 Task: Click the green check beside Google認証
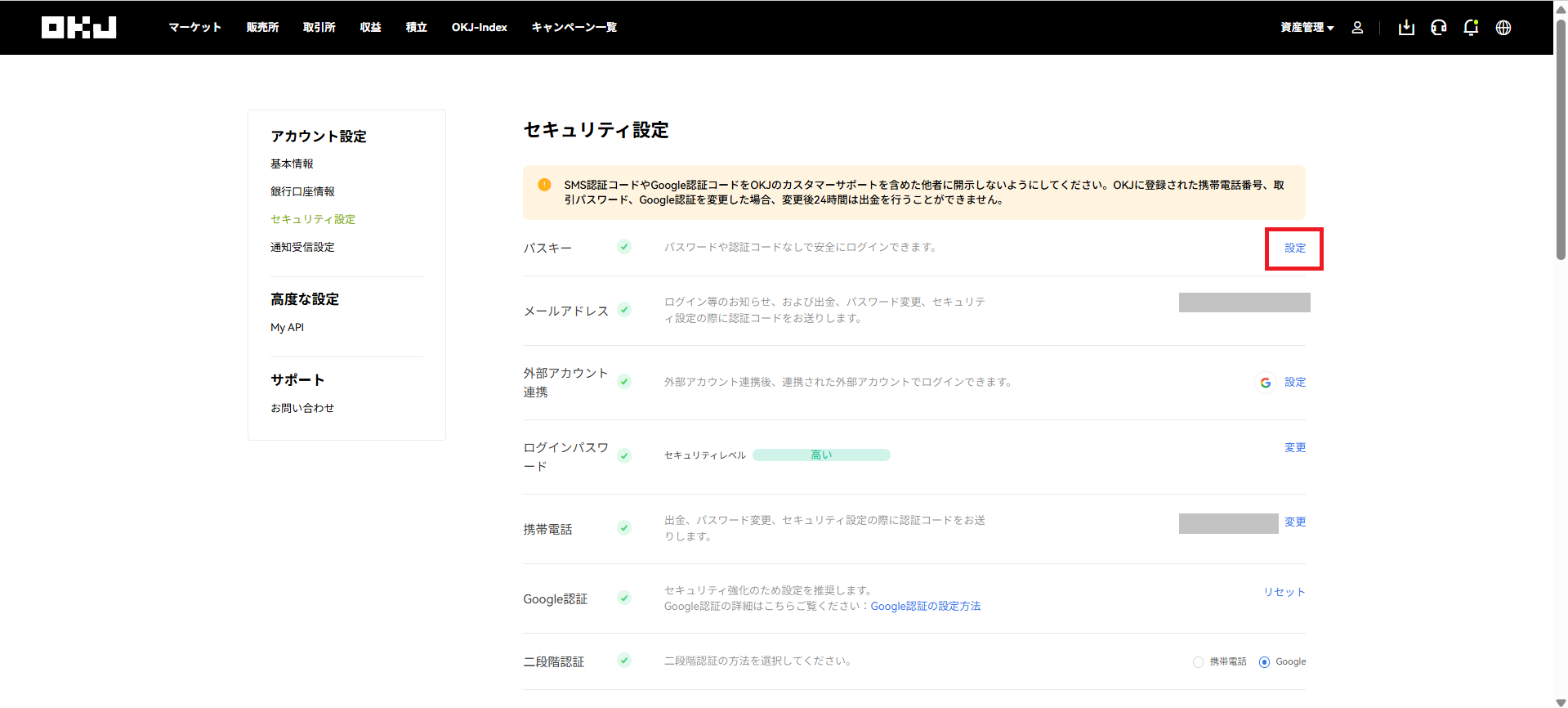[x=624, y=598]
